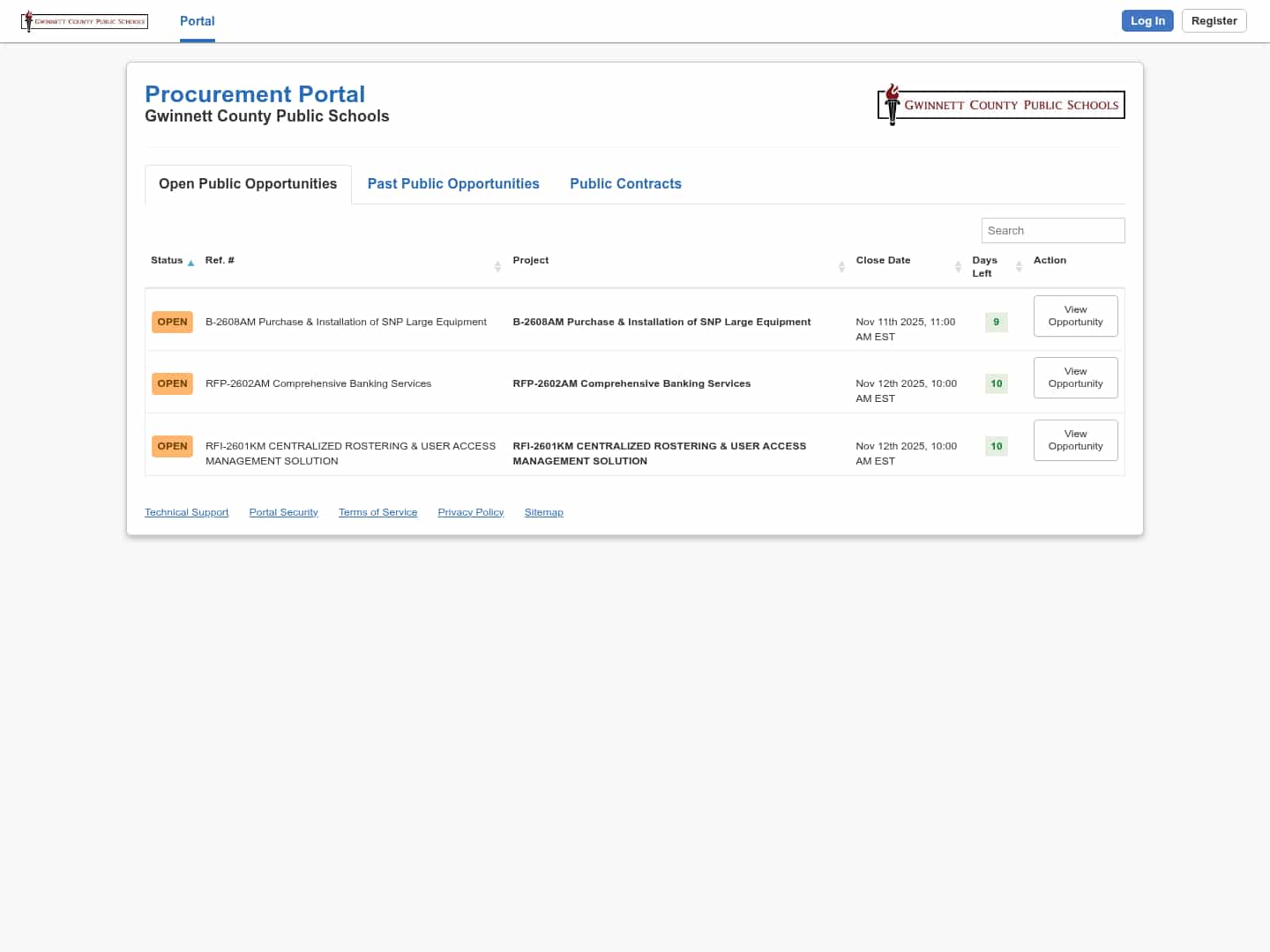The height and width of the screenshot is (952, 1270).
Task: Open the Public Contracts tab
Action: (x=625, y=183)
